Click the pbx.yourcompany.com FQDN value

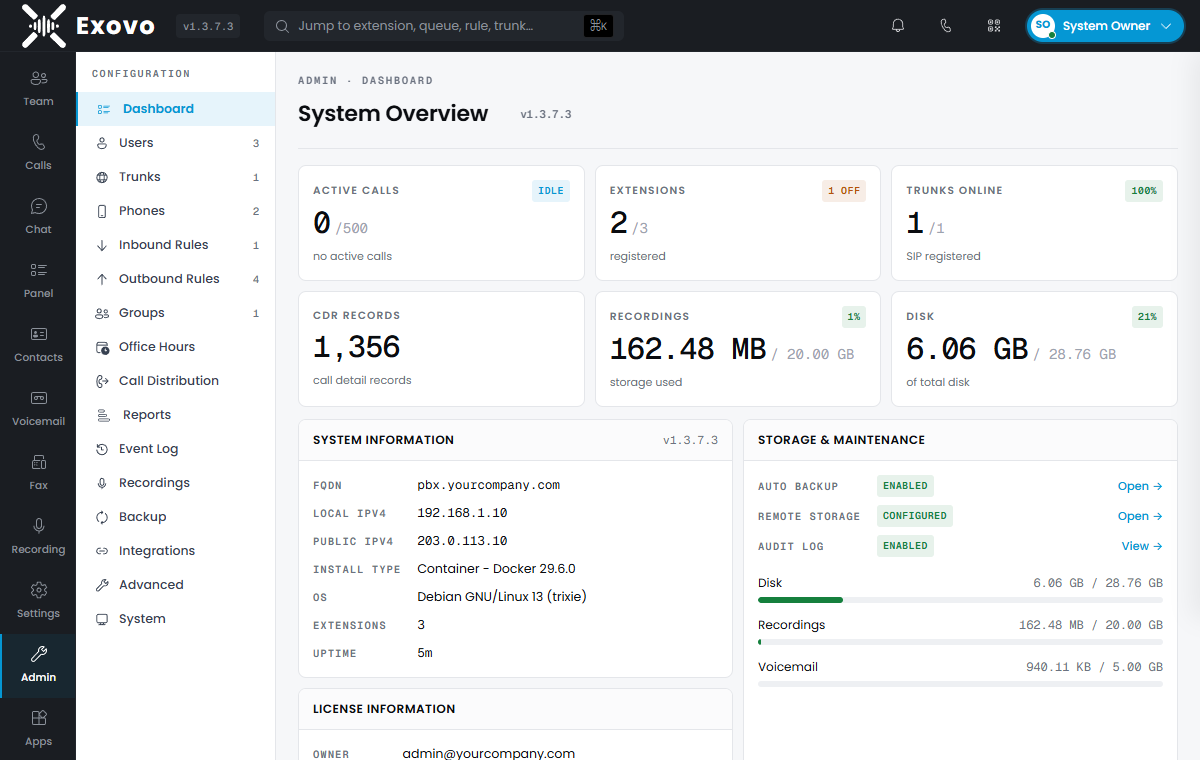coord(488,485)
